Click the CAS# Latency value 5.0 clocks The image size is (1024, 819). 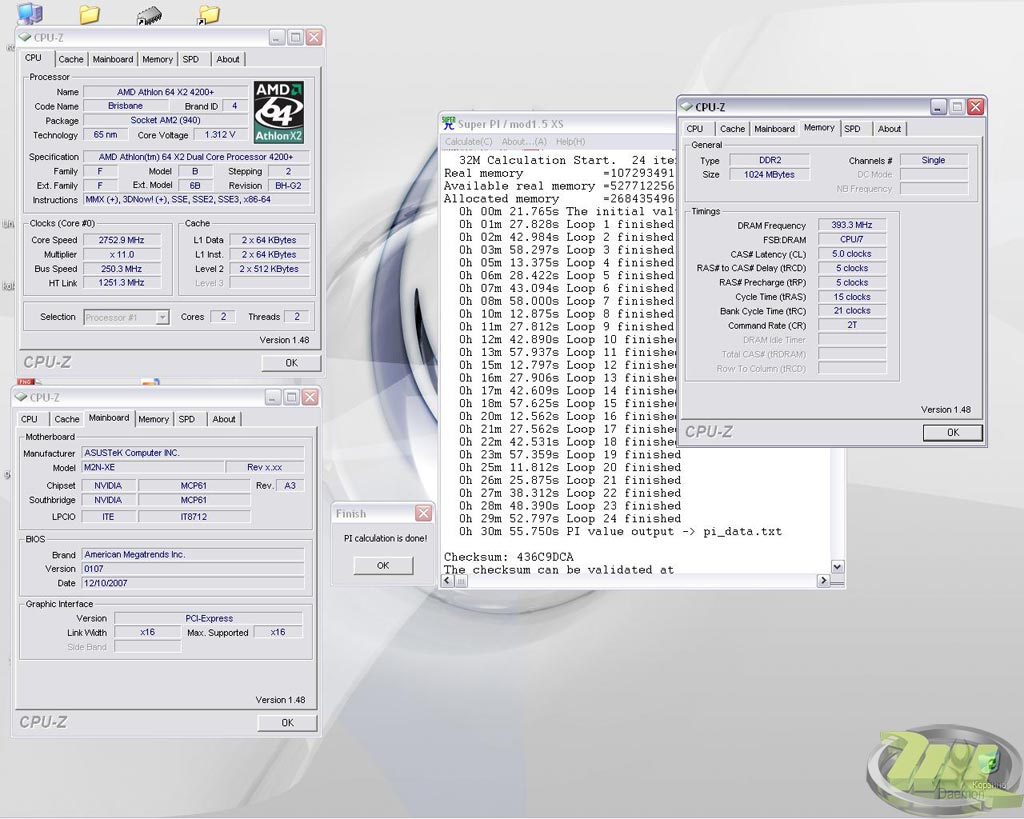click(852, 253)
